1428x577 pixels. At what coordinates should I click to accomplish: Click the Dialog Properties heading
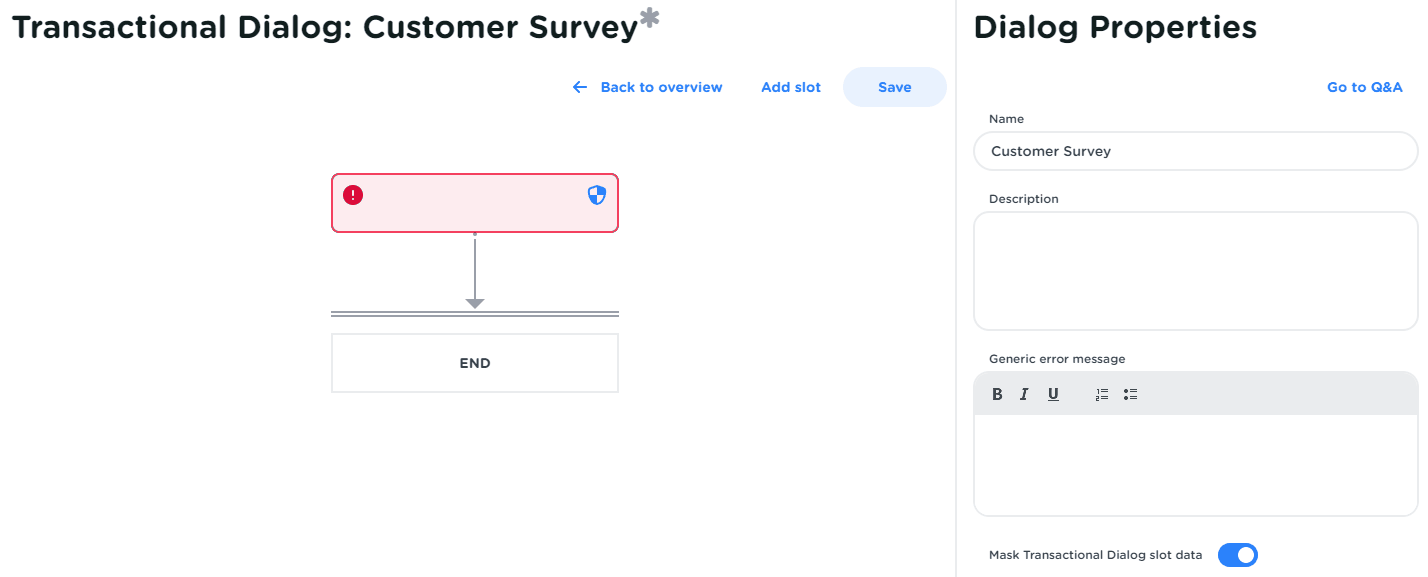(1115, 27)
